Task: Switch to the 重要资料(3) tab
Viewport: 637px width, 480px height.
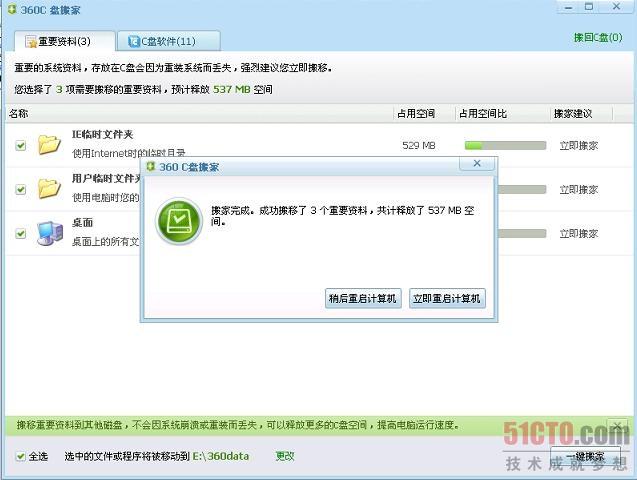Action: point(65,41)
